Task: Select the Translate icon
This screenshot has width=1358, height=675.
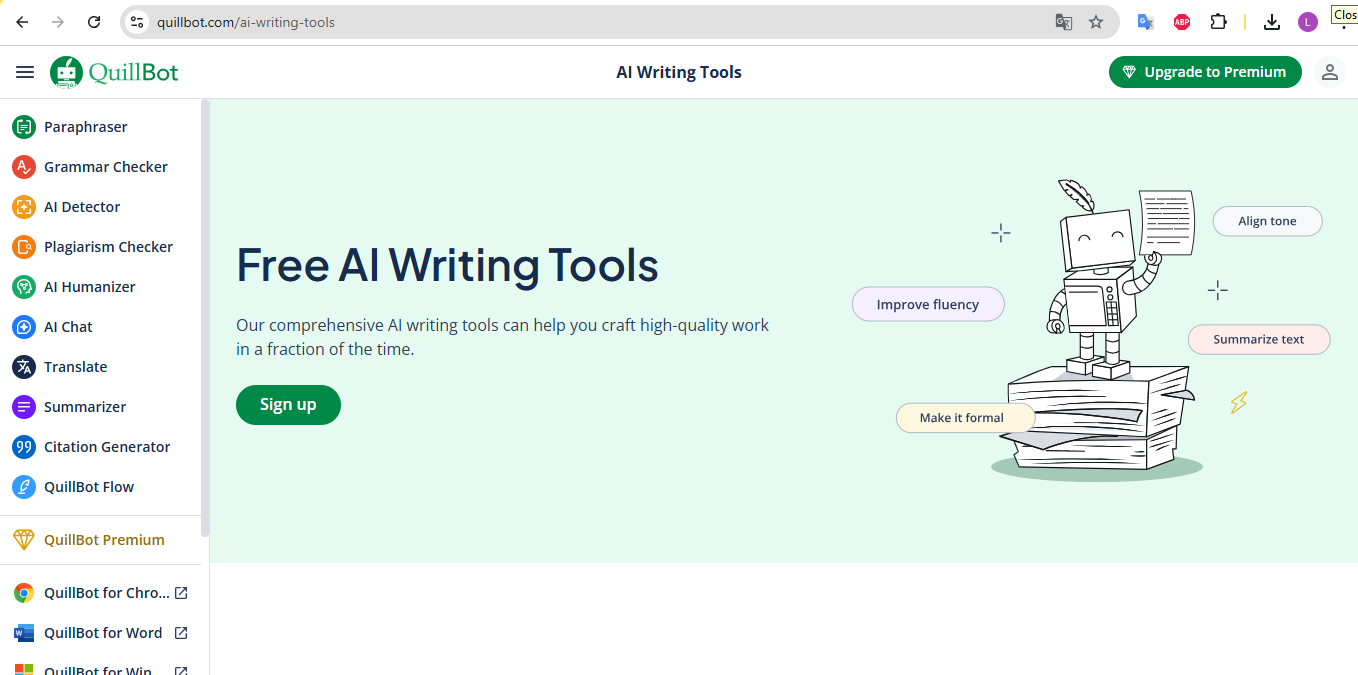Action: 24,367
